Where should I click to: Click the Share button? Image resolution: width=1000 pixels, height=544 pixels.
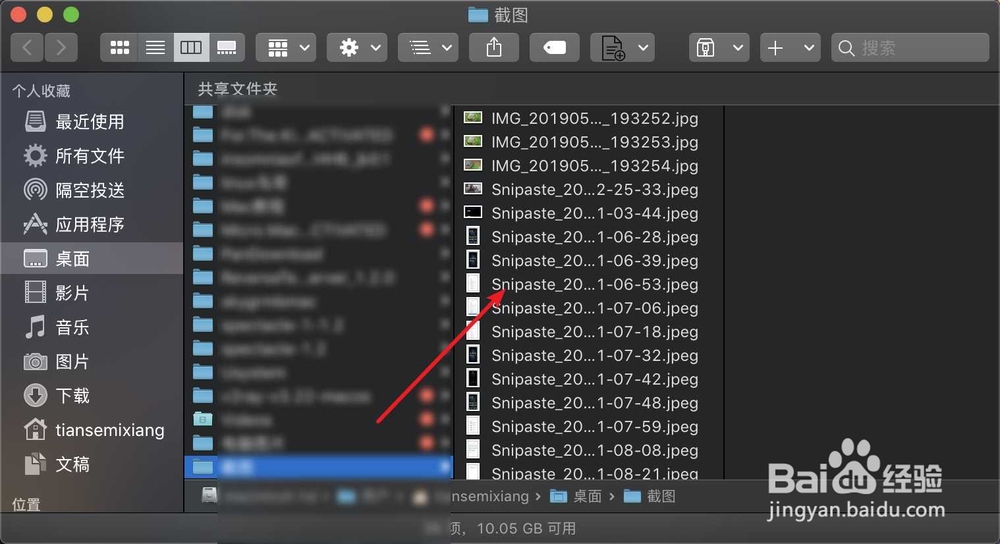(494, 48)
